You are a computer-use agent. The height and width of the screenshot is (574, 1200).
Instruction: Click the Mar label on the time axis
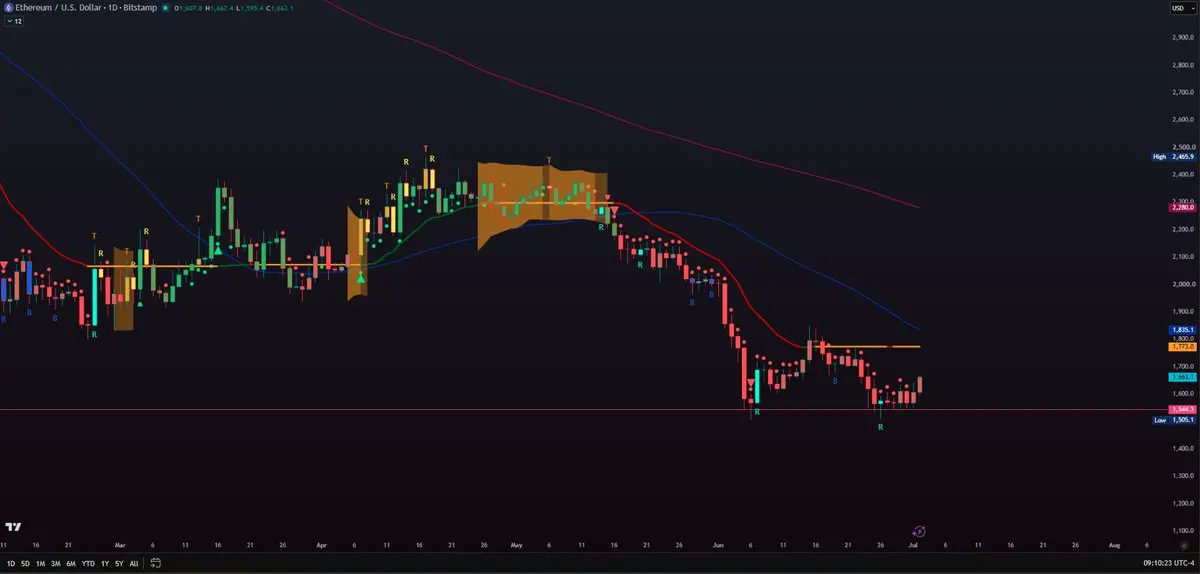(120, 546)
